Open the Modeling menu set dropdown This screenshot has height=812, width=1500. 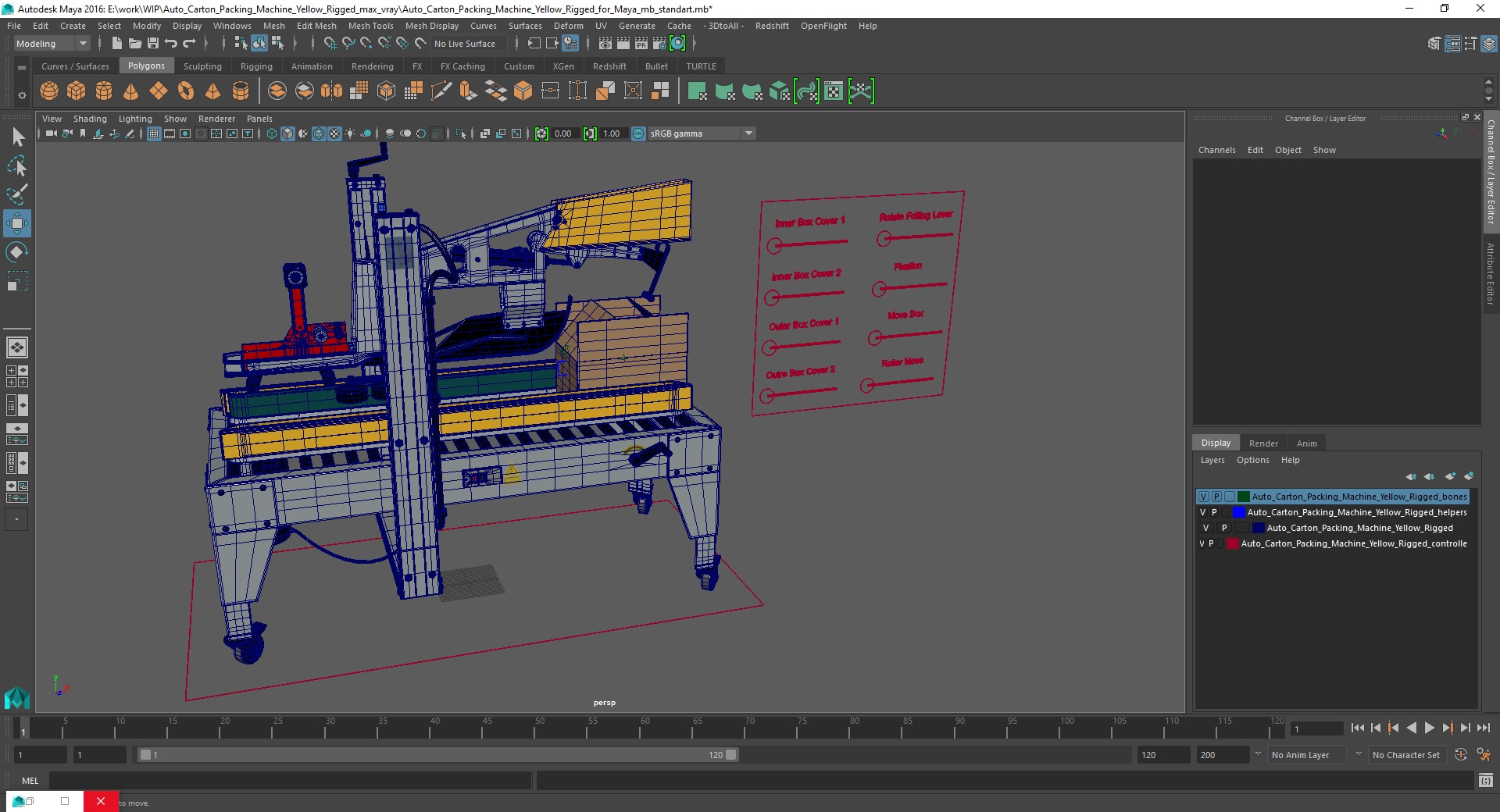coord(52,44)
